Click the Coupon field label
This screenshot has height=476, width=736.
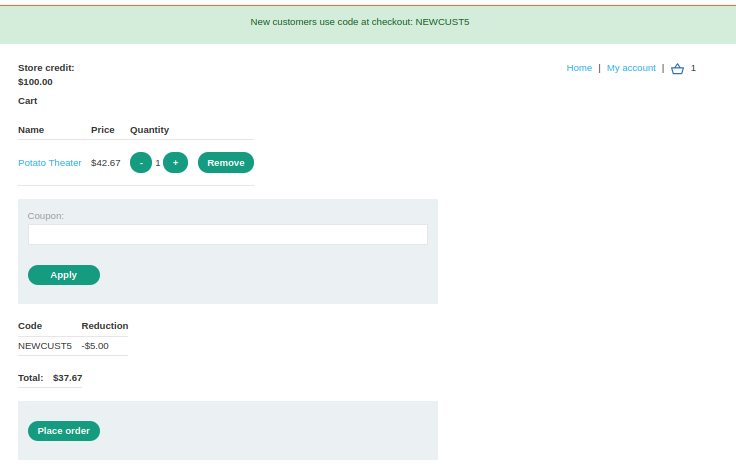[x=46, y=215]
